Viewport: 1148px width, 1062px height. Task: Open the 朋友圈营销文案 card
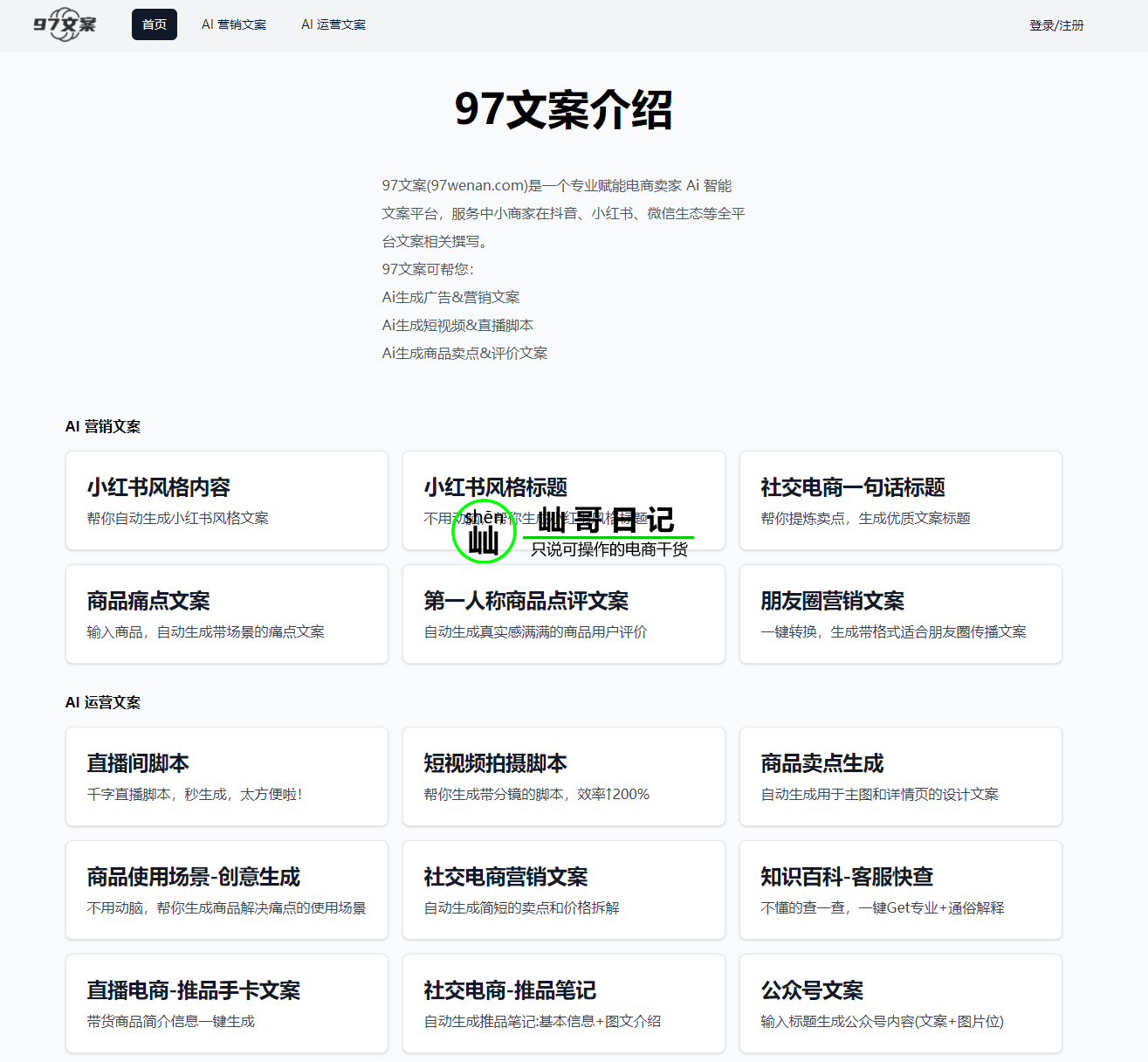click(x=901, y=614)
